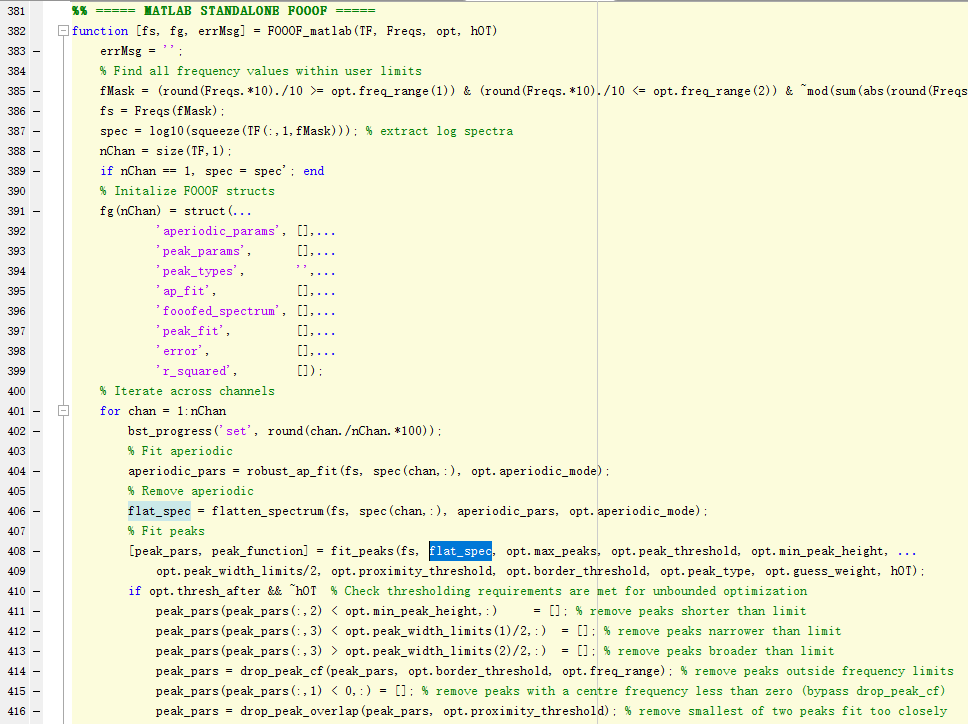
Task: Click the 'for' keyword on line 401
Action: tap(110, 411)
